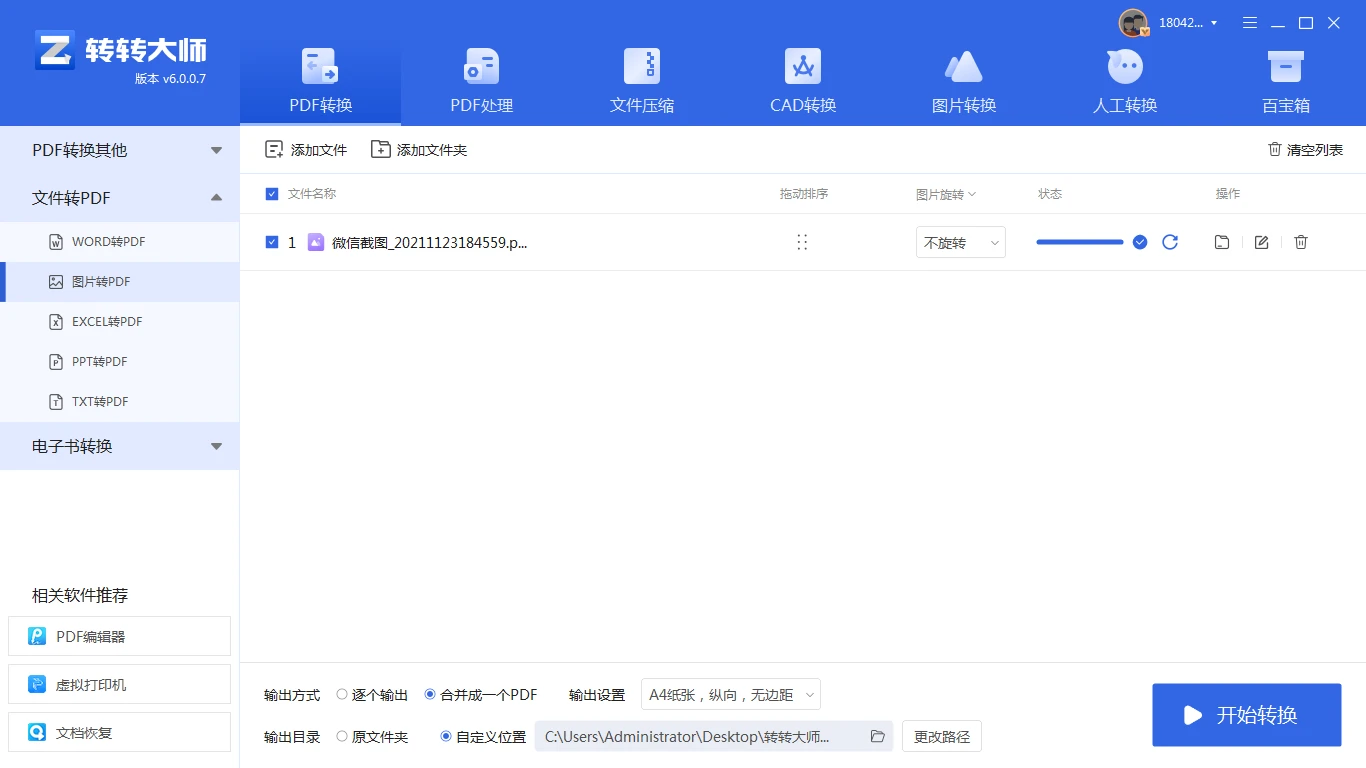Screen dimensions: 1366x768
Task: Select the CAD转换 tool
Action: (x=802, y=80)
